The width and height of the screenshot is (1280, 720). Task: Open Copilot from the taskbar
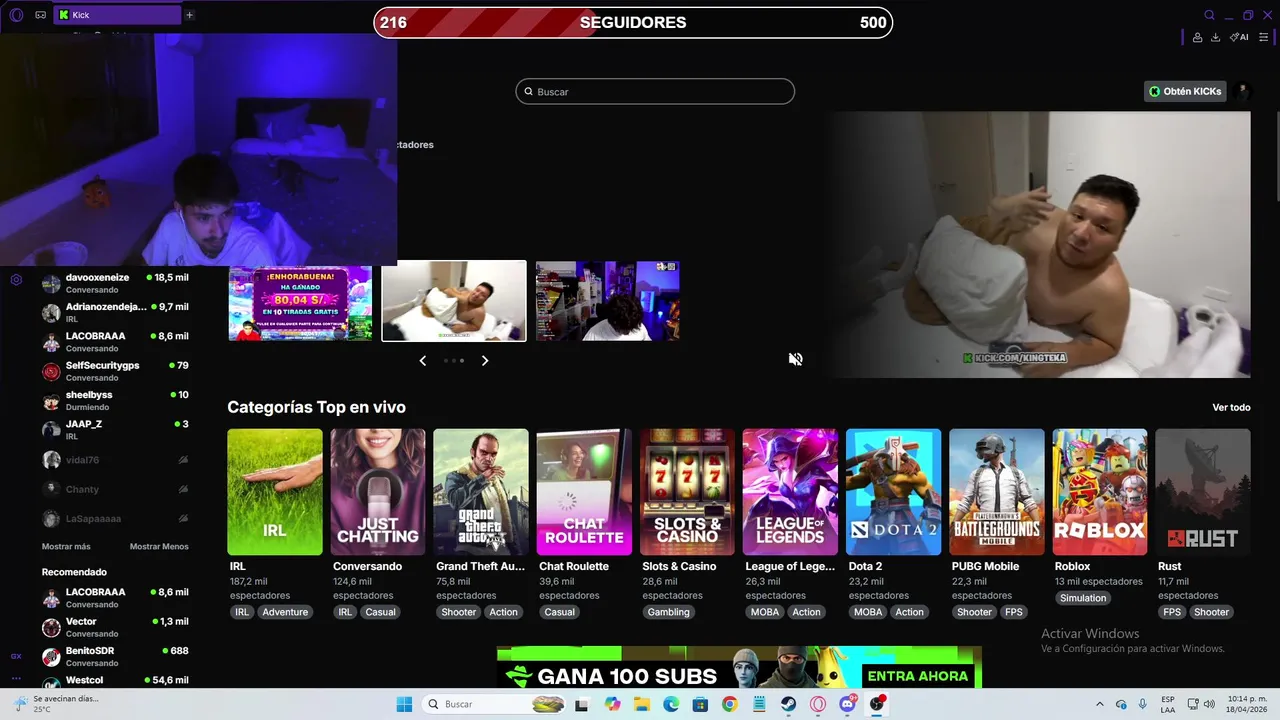[612, 704]
